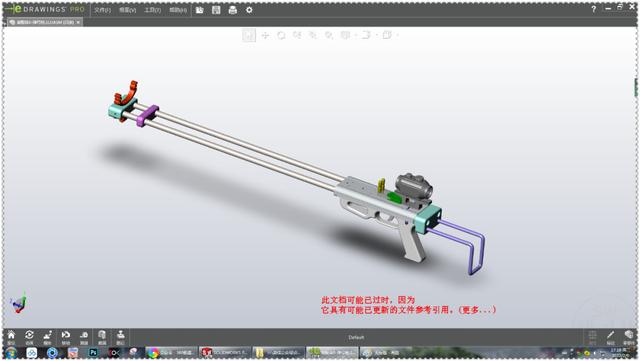Select the markup pencil tool
The height and width of the screenshot is (361, 640).
point(610,337)
